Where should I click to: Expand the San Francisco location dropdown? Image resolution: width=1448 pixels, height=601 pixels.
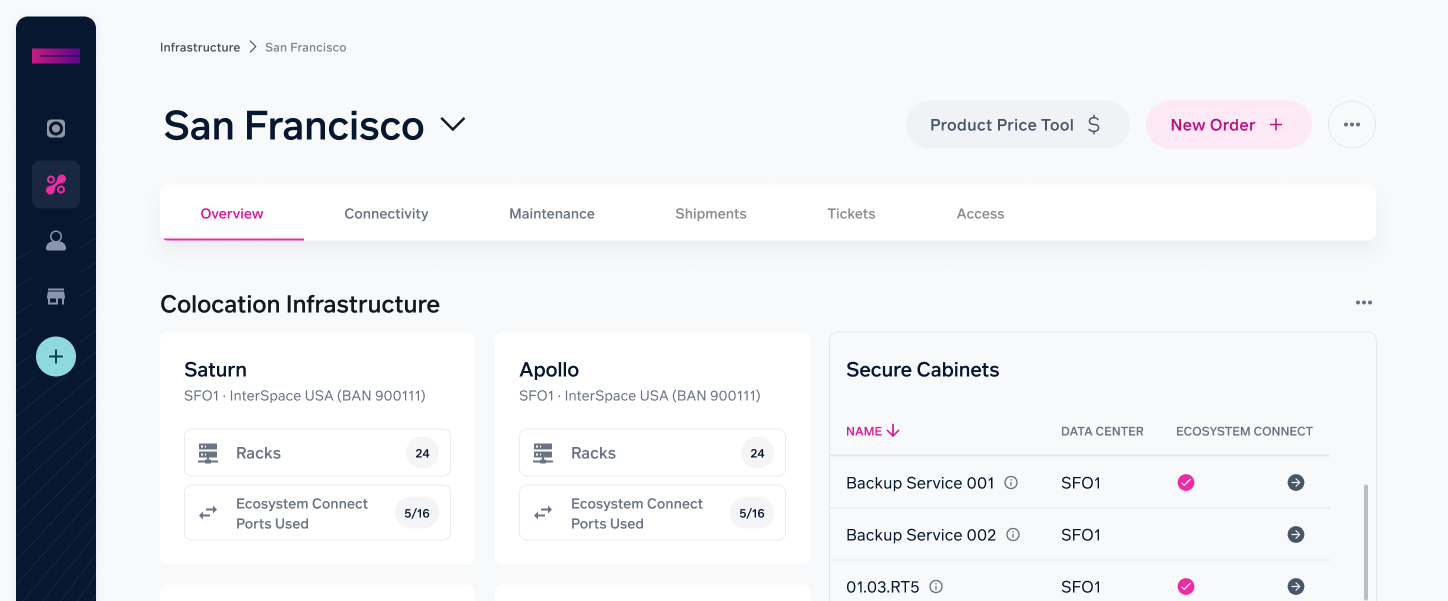(x=453, y=125)
